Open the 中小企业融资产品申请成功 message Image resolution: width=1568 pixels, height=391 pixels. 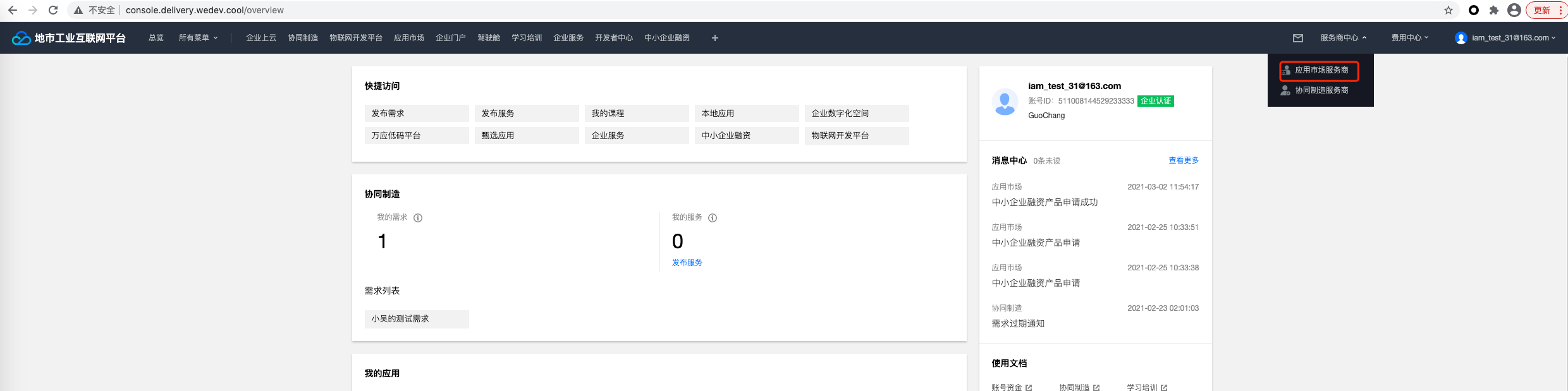pyautogui.click(x=1044, y=202)
